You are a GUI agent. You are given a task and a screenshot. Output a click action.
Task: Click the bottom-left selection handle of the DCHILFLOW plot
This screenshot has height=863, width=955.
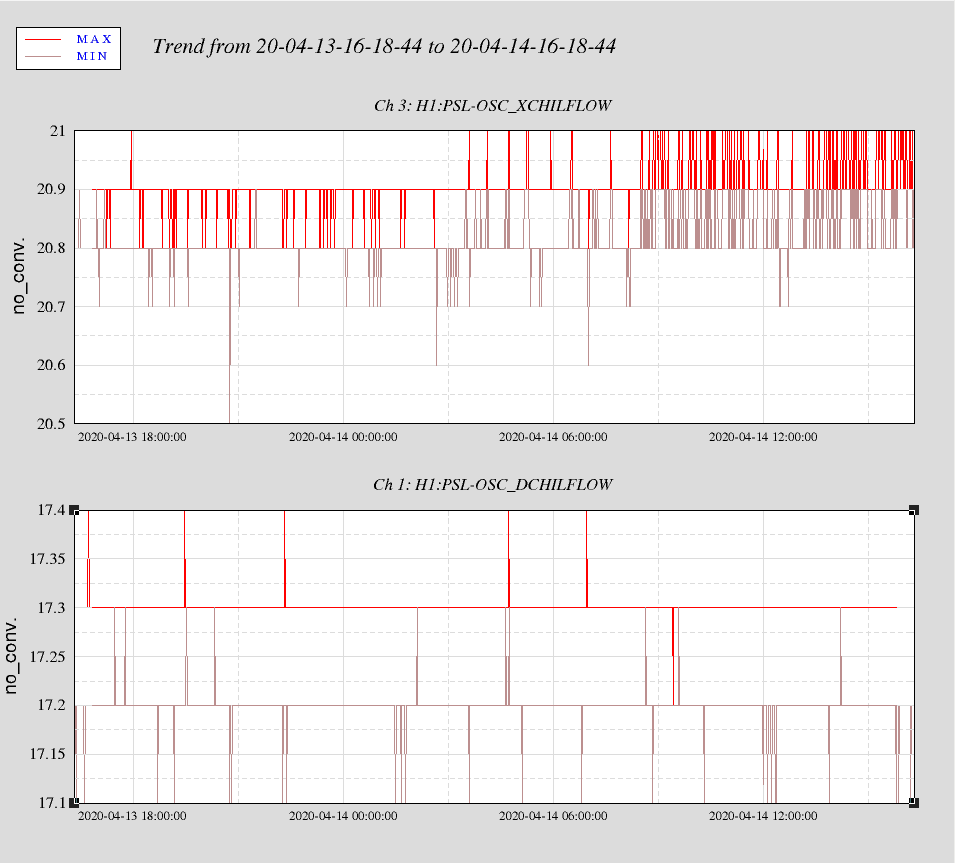pos(74,803)
